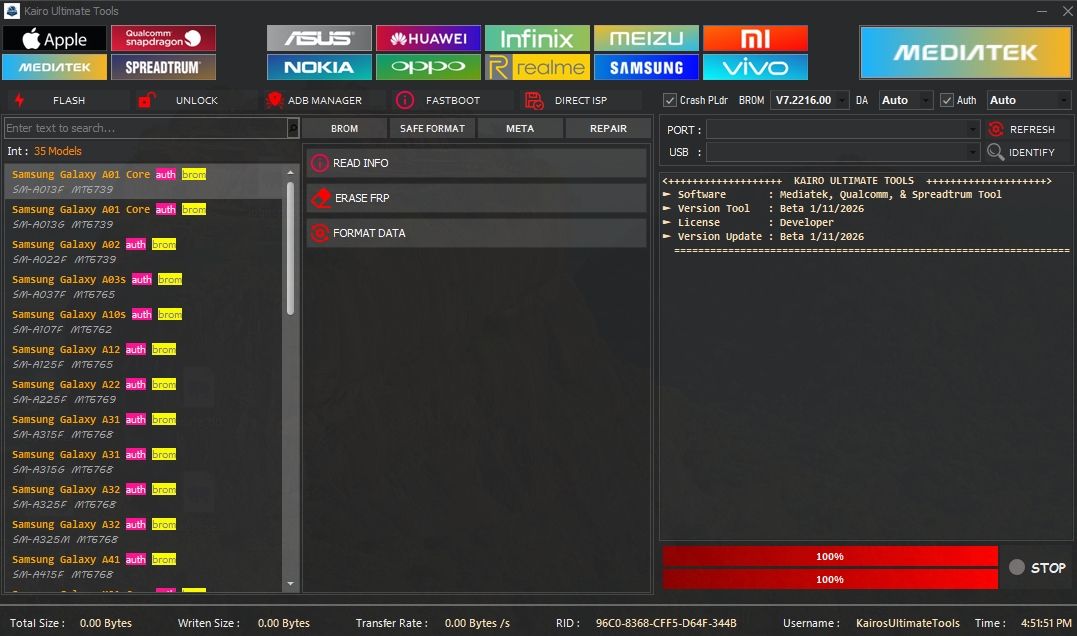Pick the Samsung brand tile
Image resolution: width=1077 pixels, height=636 pixels.
(646, 68)
